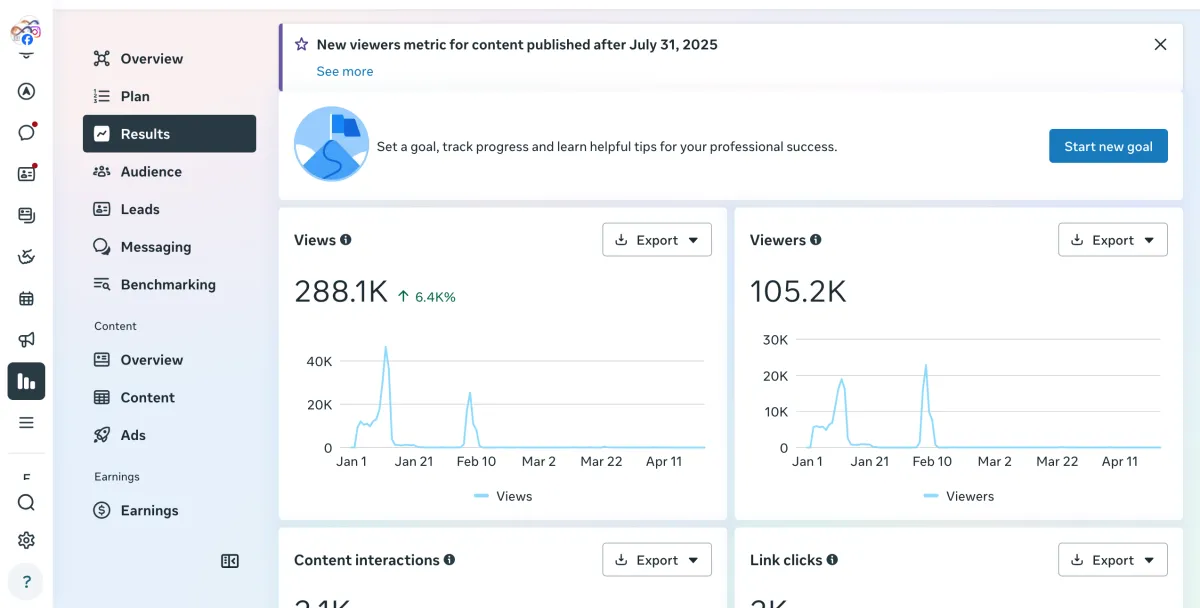Open the hamburger All tools icon
This screenshot has width=1200, height=608.
27,422
